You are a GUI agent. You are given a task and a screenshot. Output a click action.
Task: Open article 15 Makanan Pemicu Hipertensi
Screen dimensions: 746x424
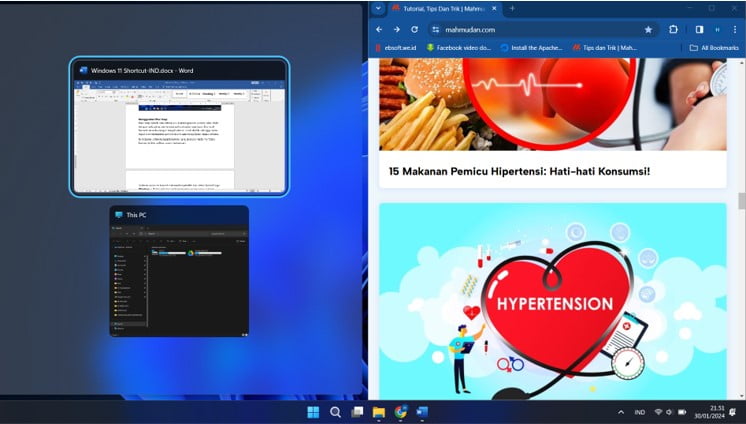coord(519,171)
